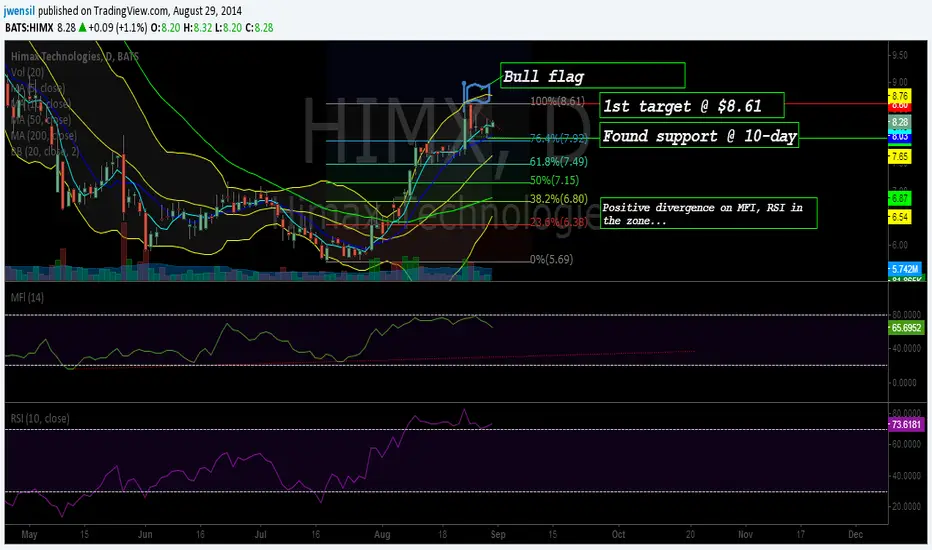Click the yellow 7.65 price tag

pyautogui.click(x=899, y=156)
